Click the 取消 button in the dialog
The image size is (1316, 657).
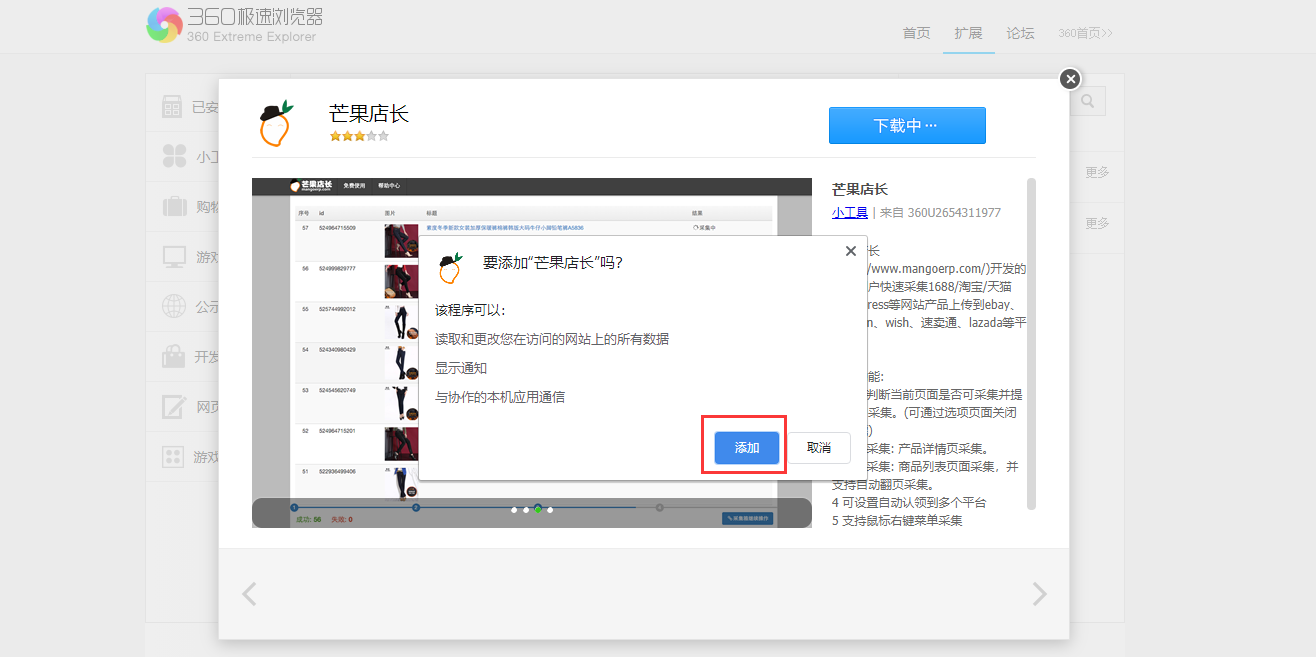click(819, 448)
